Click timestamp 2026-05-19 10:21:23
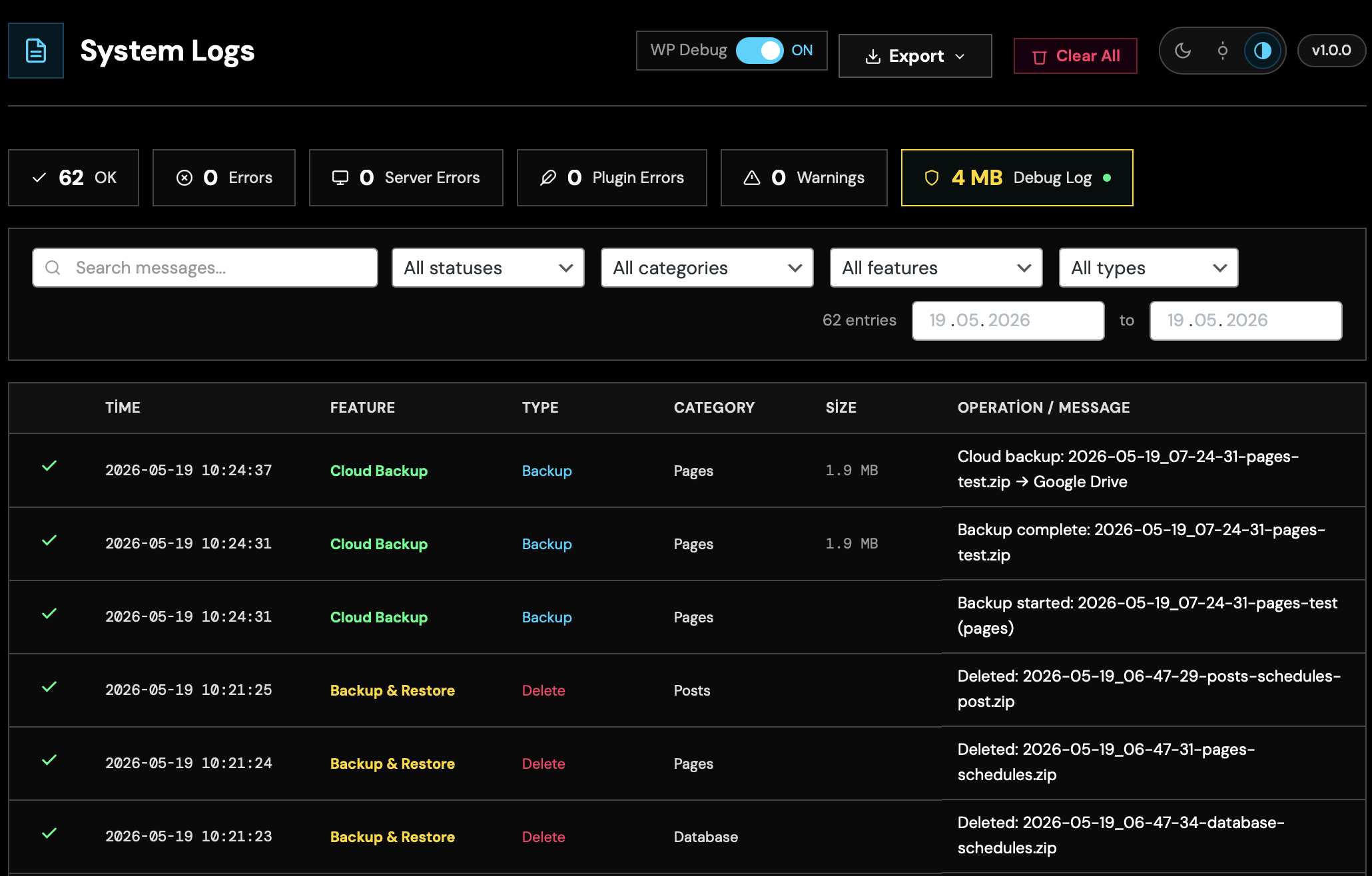 point(188,837)
